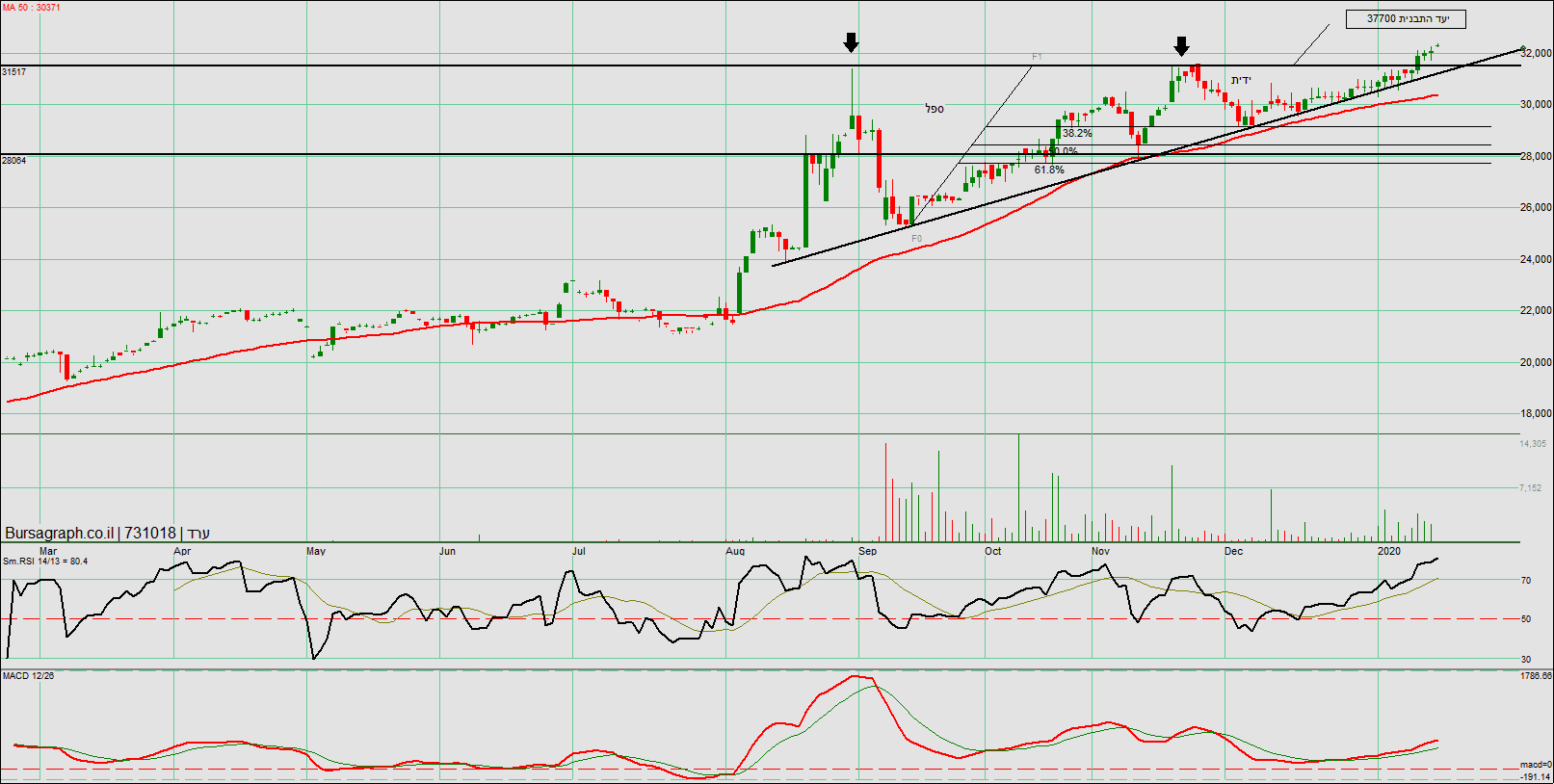Viewport: 1554px width, 784px height.
Task: Click the MA 50 indicator label
Action: point(31,8)
